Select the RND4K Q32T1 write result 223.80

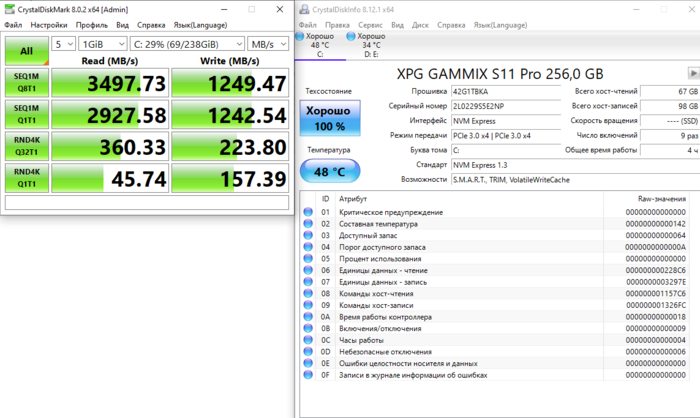pos(230,146)
